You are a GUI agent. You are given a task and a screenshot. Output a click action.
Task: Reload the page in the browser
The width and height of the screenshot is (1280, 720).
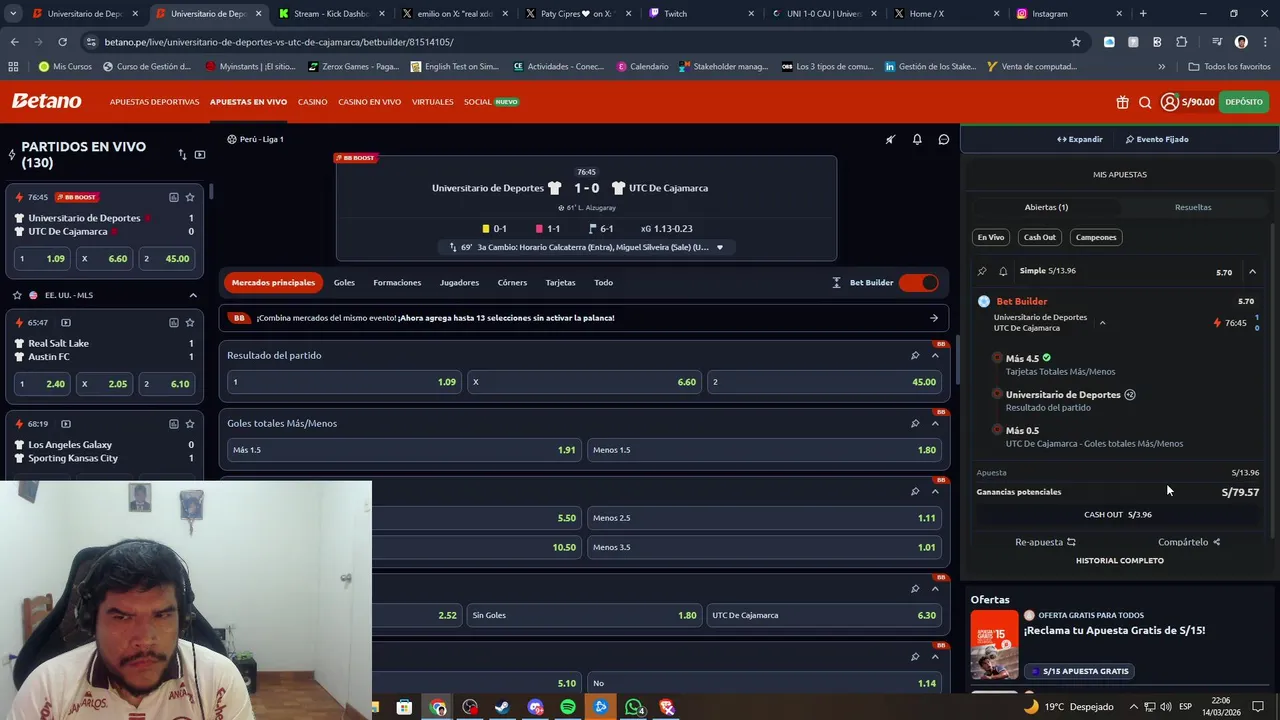(x=62, y=42)
